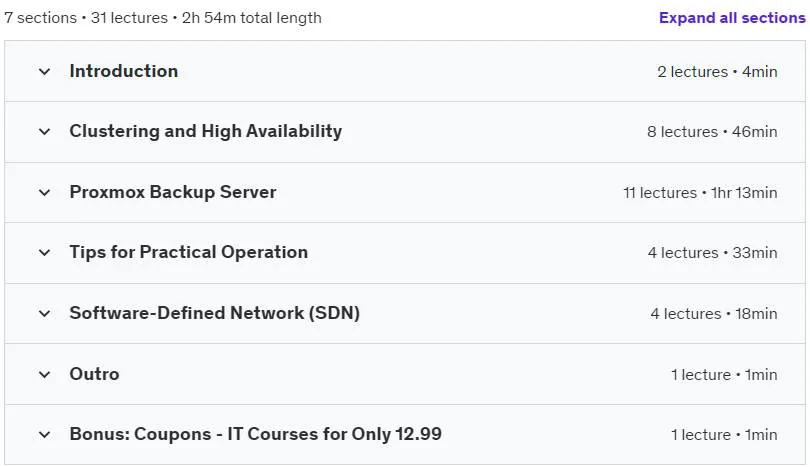810x467 pixels.
Task: Expand Tips for Practical Operation chevron
Action: [x=44, y=253]
